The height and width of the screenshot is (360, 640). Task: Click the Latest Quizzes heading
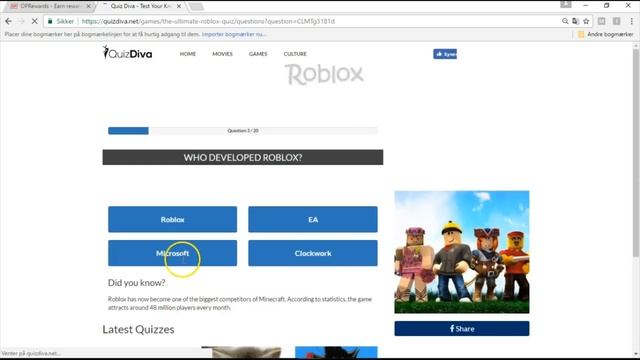coord(138,329)
